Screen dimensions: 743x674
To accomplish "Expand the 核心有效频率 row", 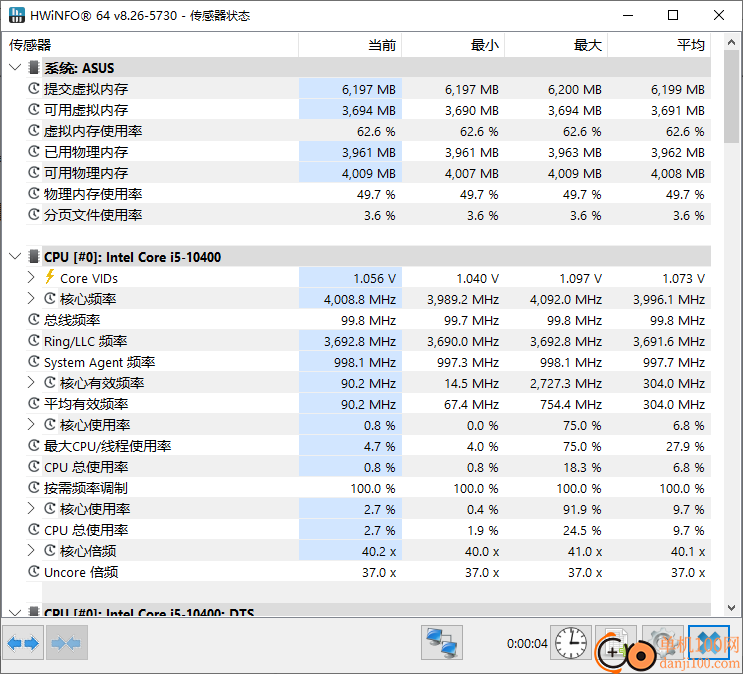I will [x=31, y=383].
